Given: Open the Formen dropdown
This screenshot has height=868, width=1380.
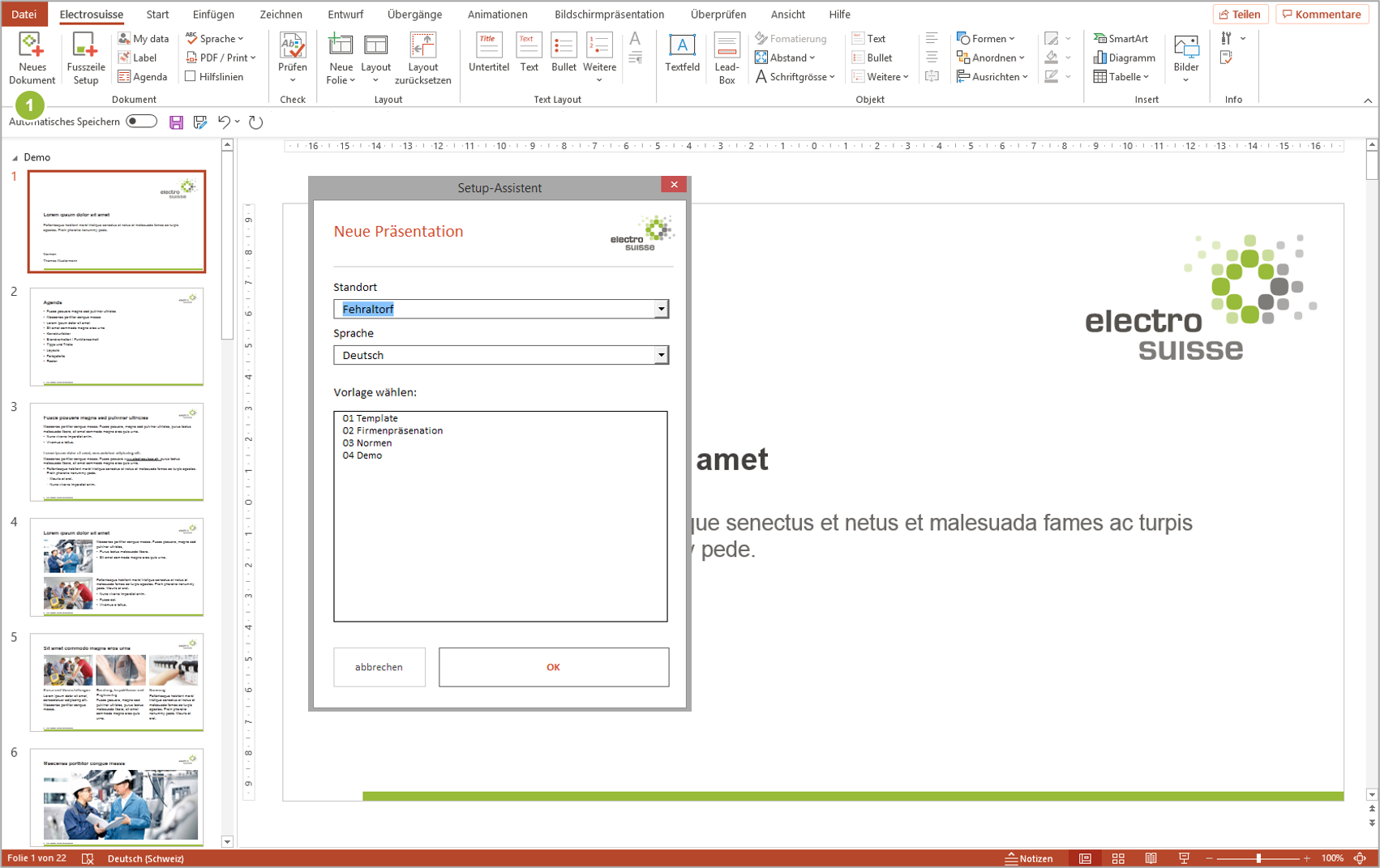Looking at the screenshot, I should [986, 38].
